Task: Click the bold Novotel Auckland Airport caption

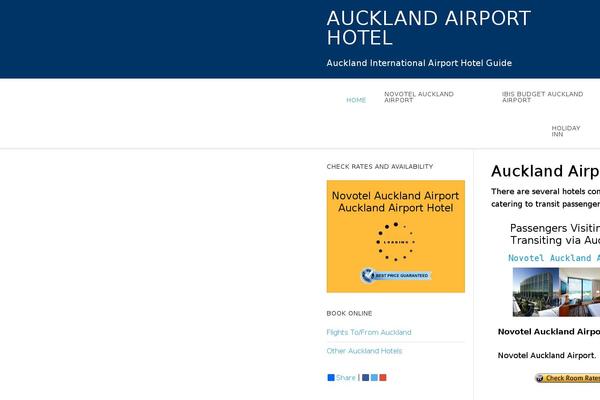Action: [548, 331]
